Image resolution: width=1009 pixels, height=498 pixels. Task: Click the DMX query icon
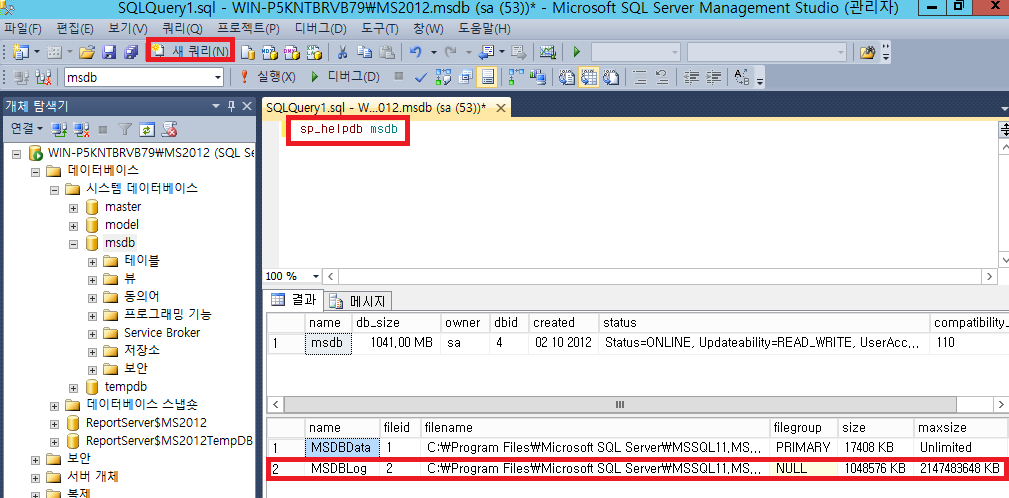coord(292,51)
